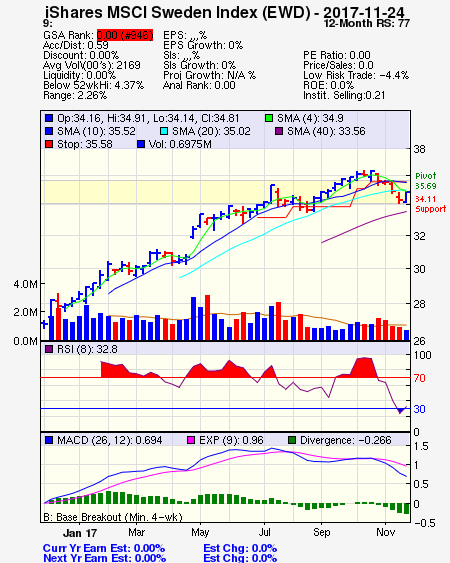Click the 12-Month RS: 77 text
Image resolution: width=450 pixels, height=563 pixels.
tap(367, 23)
